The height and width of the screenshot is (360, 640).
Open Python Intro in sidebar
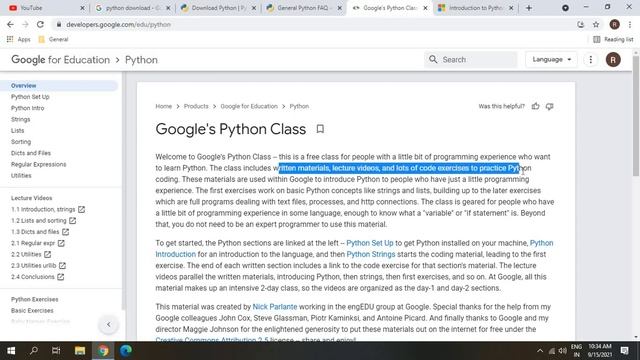click(x=27, y=108)
